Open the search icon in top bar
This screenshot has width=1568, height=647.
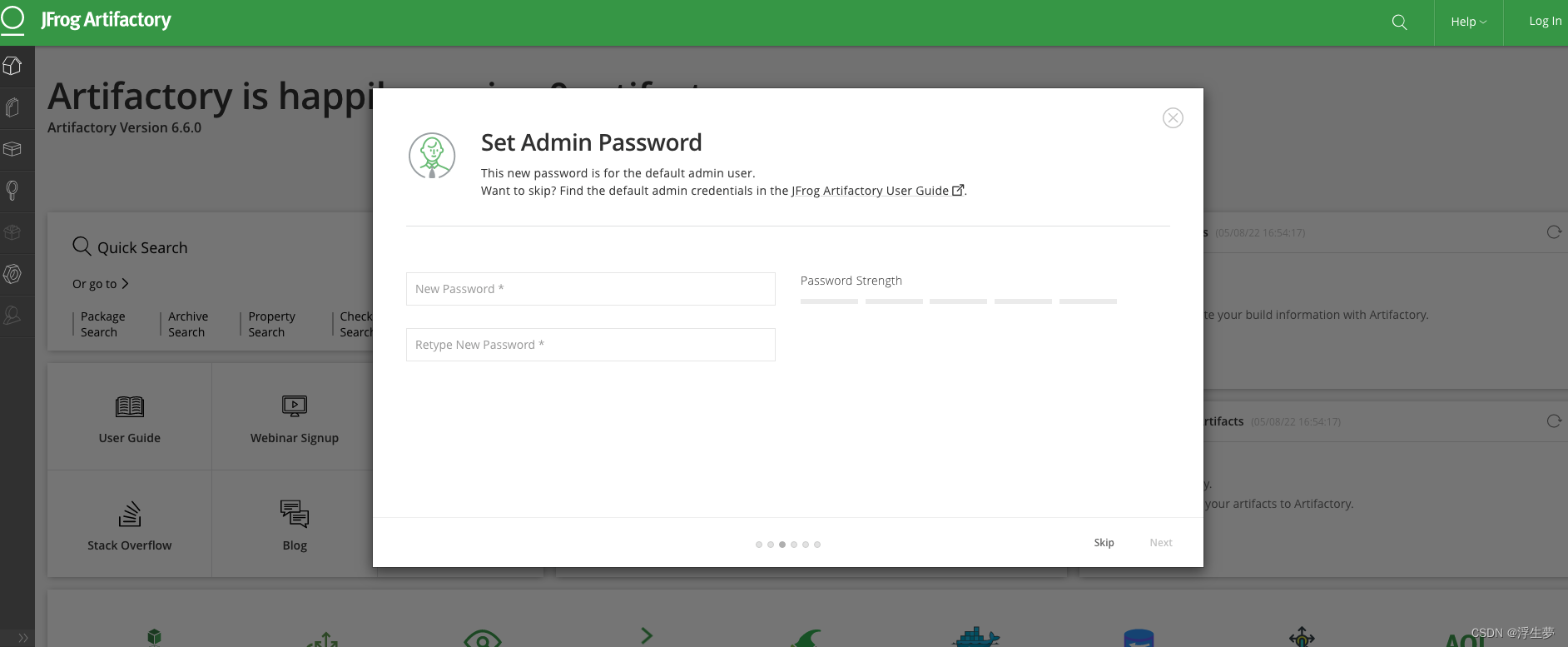1400,22
